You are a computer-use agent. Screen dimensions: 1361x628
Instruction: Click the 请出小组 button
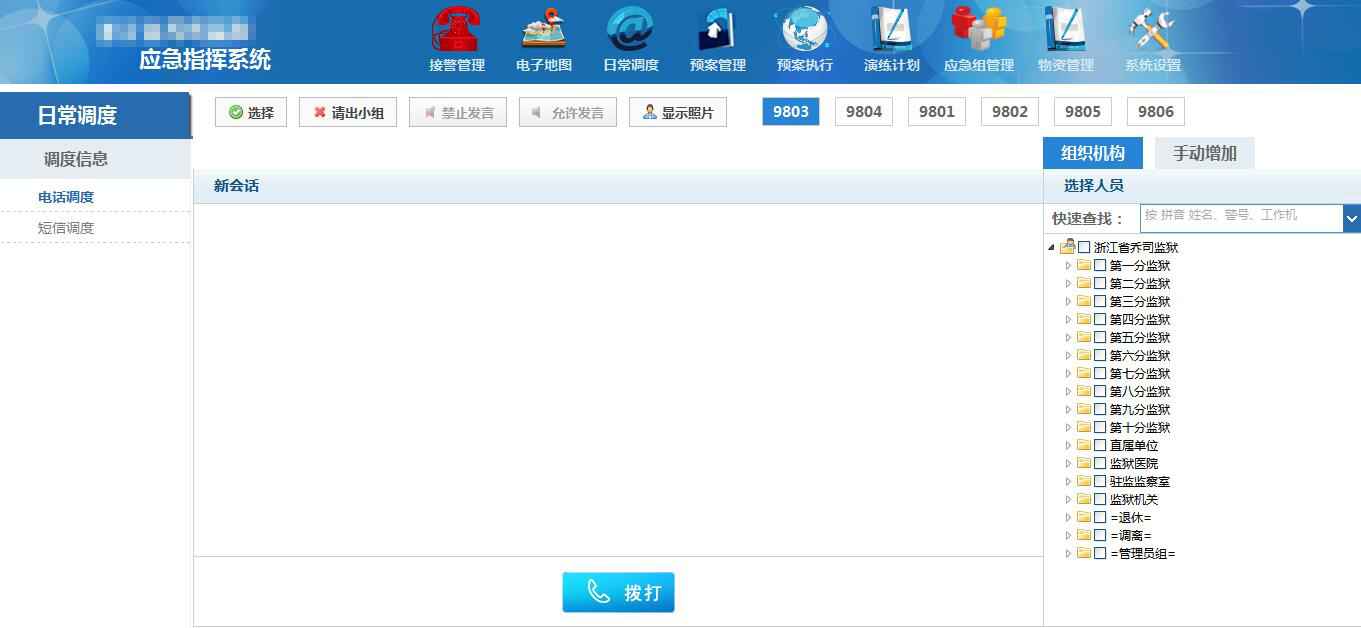coord(348,113)
